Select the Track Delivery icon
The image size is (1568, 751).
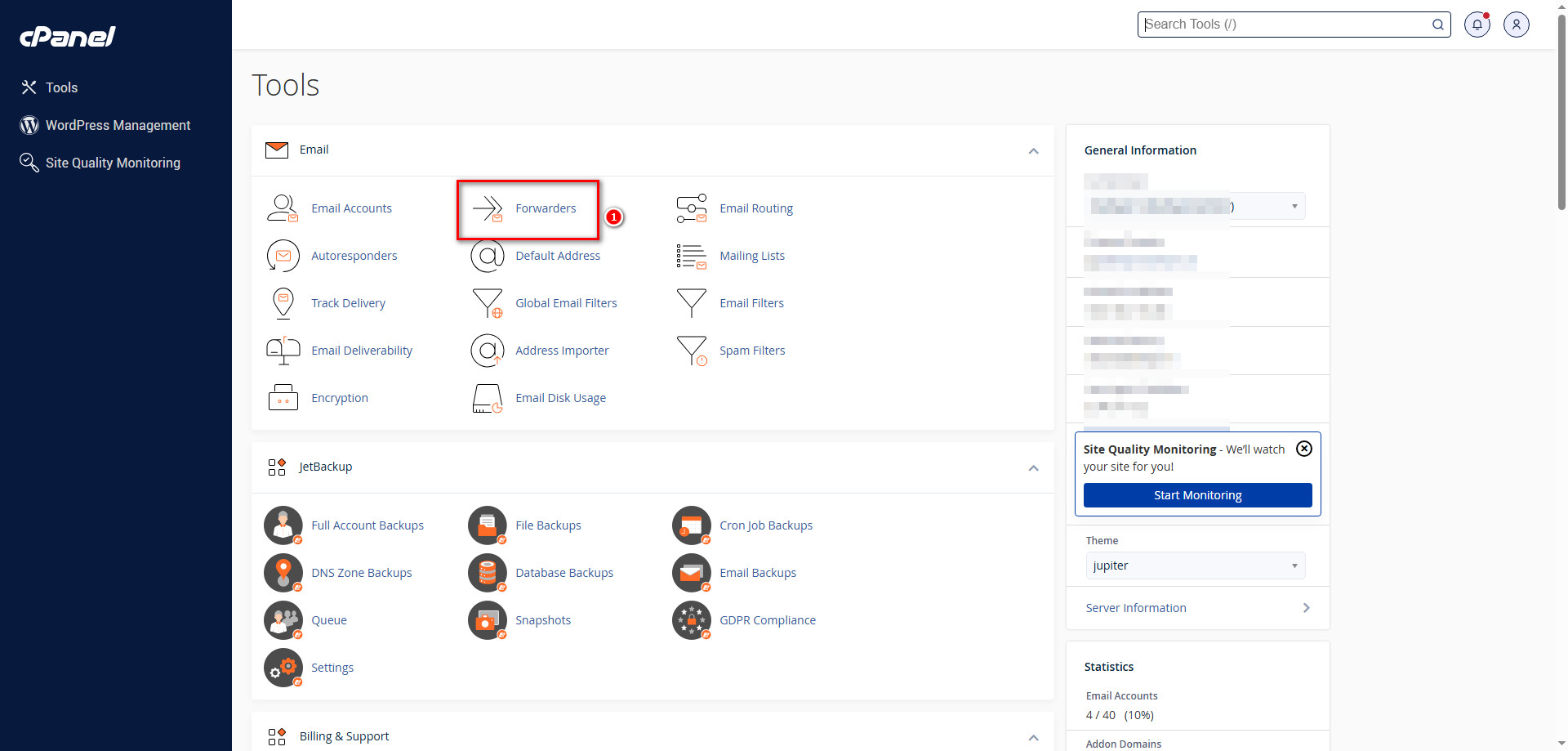283,302
